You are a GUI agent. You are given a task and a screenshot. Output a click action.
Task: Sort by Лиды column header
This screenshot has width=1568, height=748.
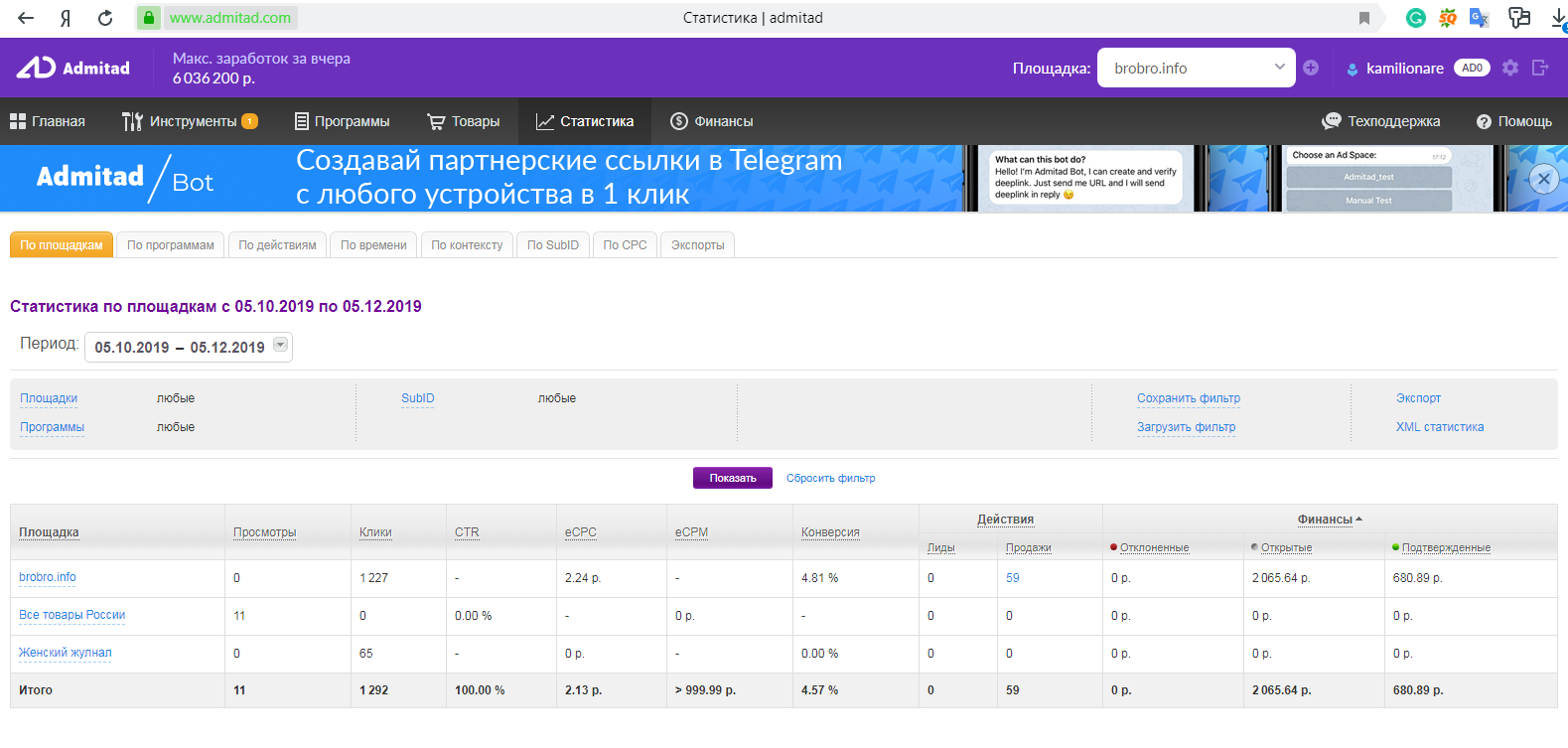point(941,547)
